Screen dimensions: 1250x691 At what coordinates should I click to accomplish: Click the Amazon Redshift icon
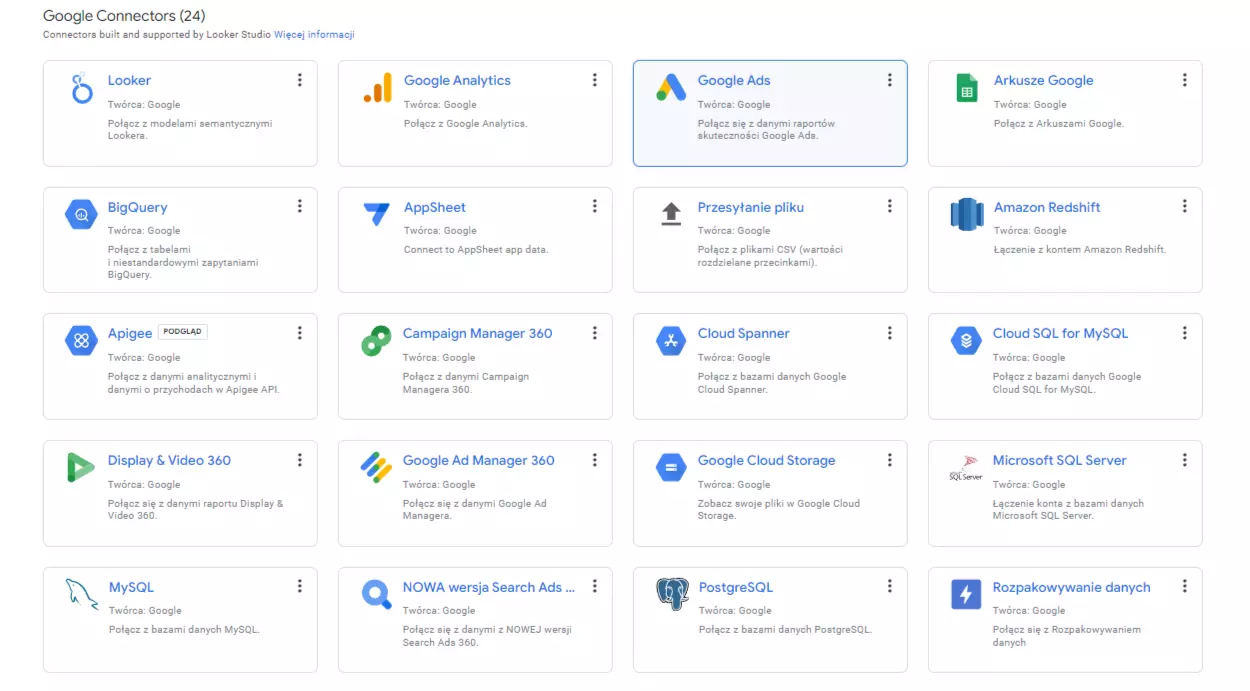point(966,214)
